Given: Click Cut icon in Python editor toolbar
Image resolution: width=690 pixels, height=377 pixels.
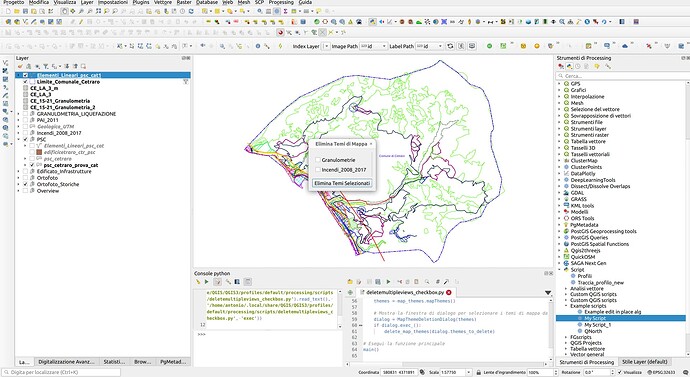Looking at the screenshot, I should [400, 282].
